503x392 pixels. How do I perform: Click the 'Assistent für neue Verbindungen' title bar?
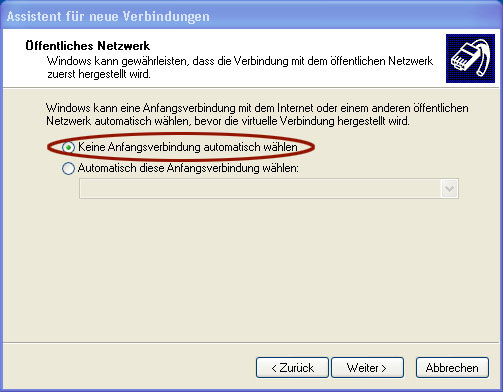[x=251, y=15]
